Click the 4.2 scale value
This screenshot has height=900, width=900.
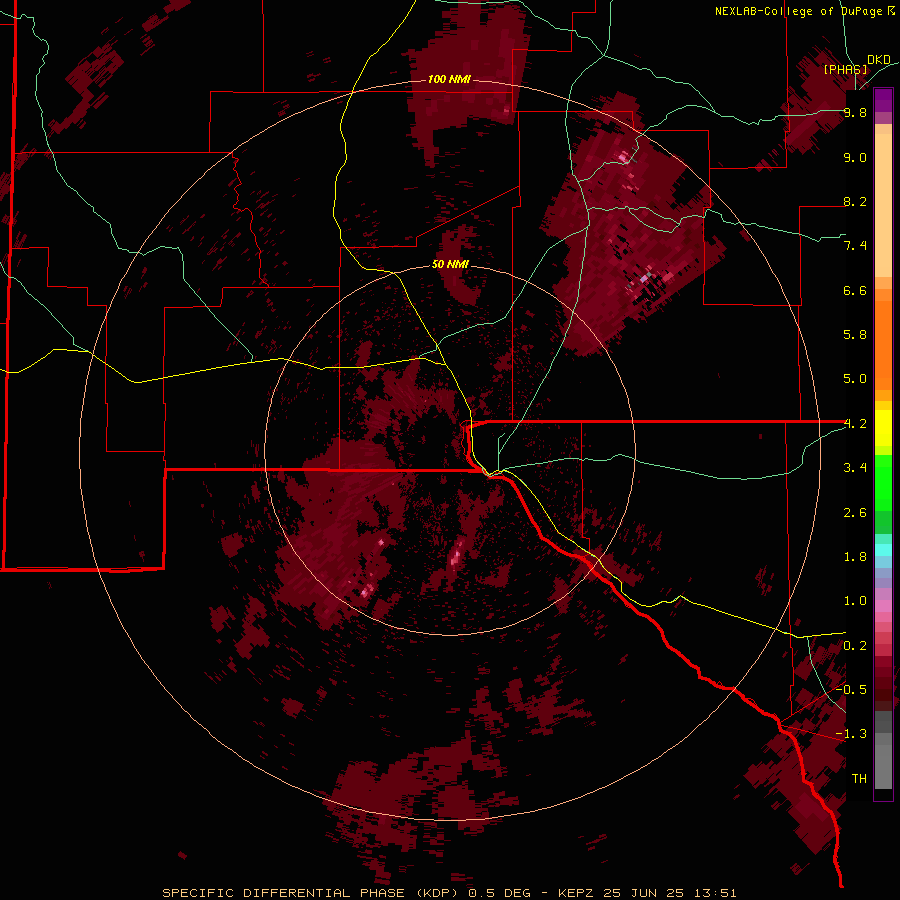[855, 424]
